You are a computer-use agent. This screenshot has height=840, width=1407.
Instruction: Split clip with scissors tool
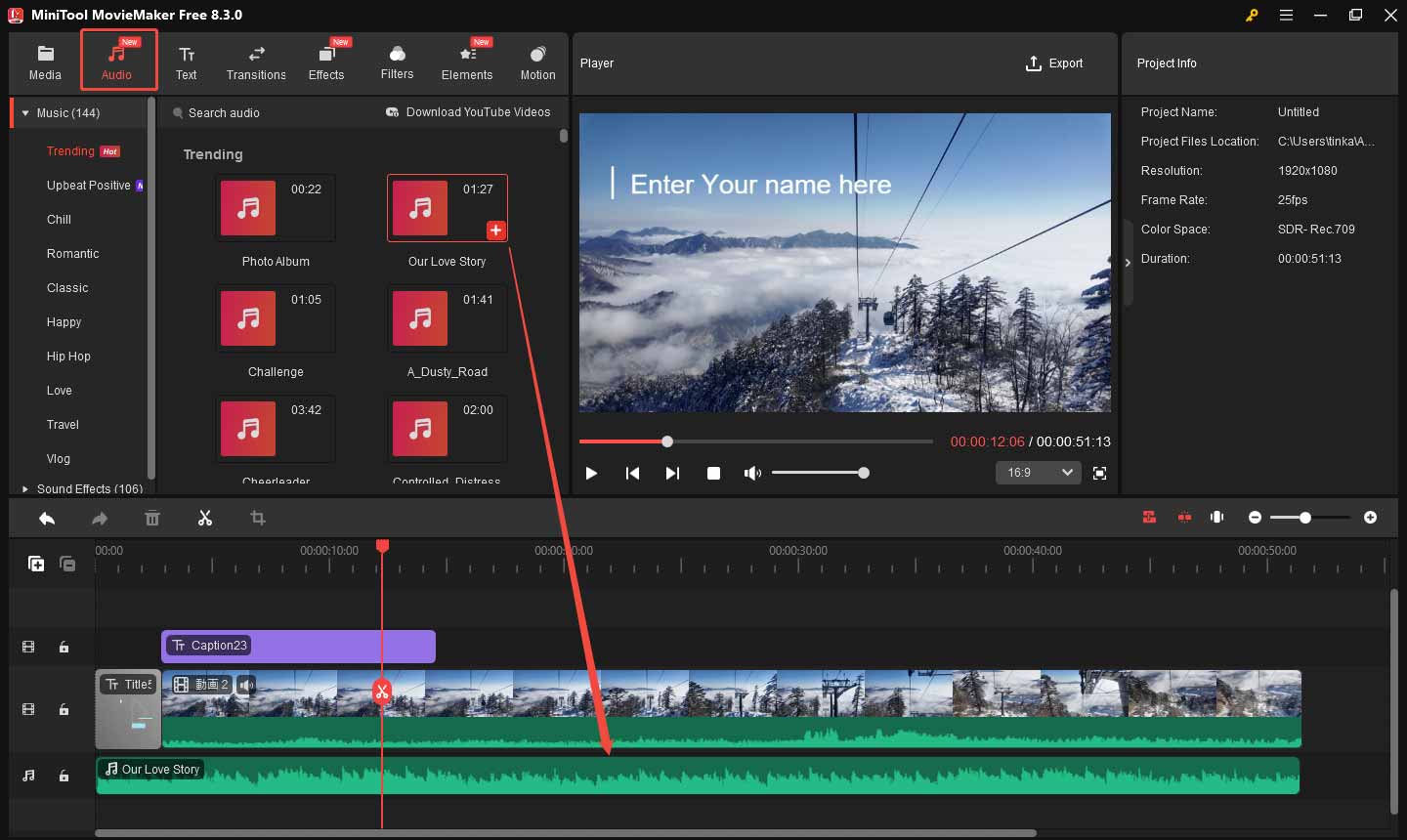[x=205, y=519]
